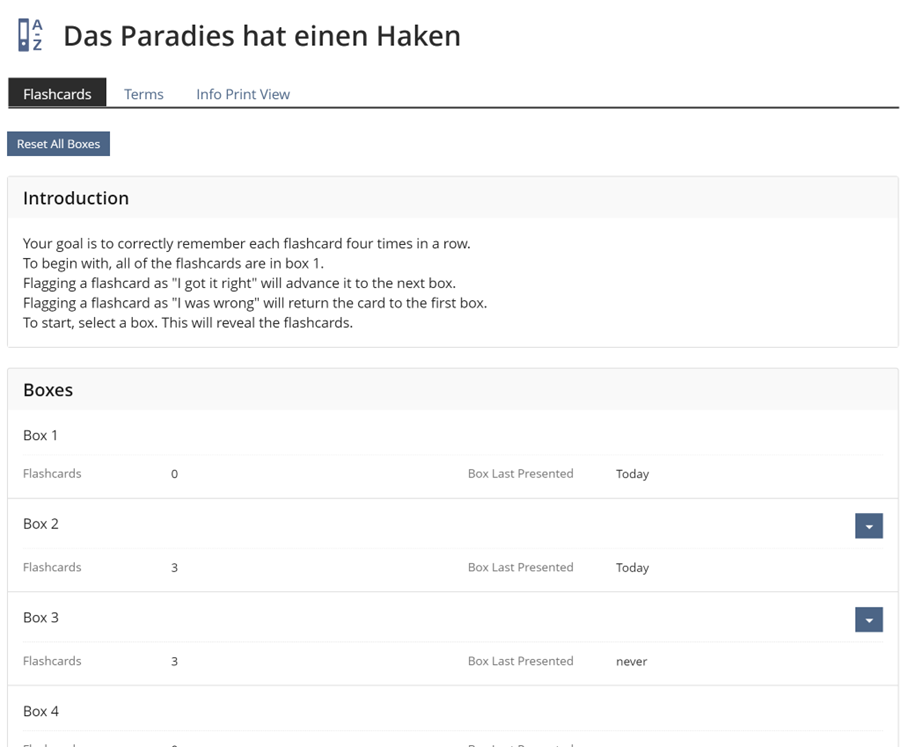This screenshot has width=909, height=747.
Task: Select the Box 2 flashcards count value
Action: click(174, 568)
